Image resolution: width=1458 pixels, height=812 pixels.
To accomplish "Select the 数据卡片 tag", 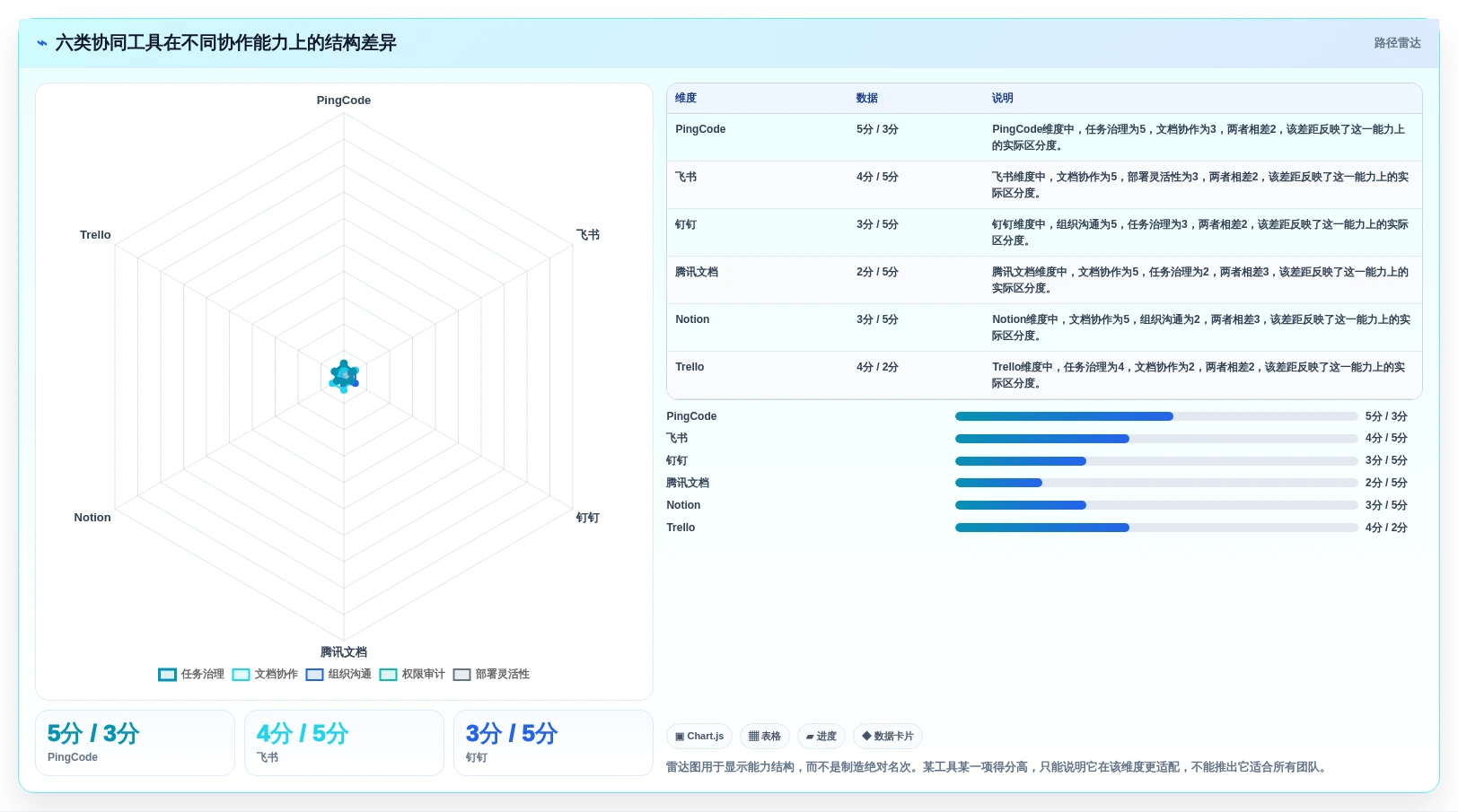I will [888, 737].
